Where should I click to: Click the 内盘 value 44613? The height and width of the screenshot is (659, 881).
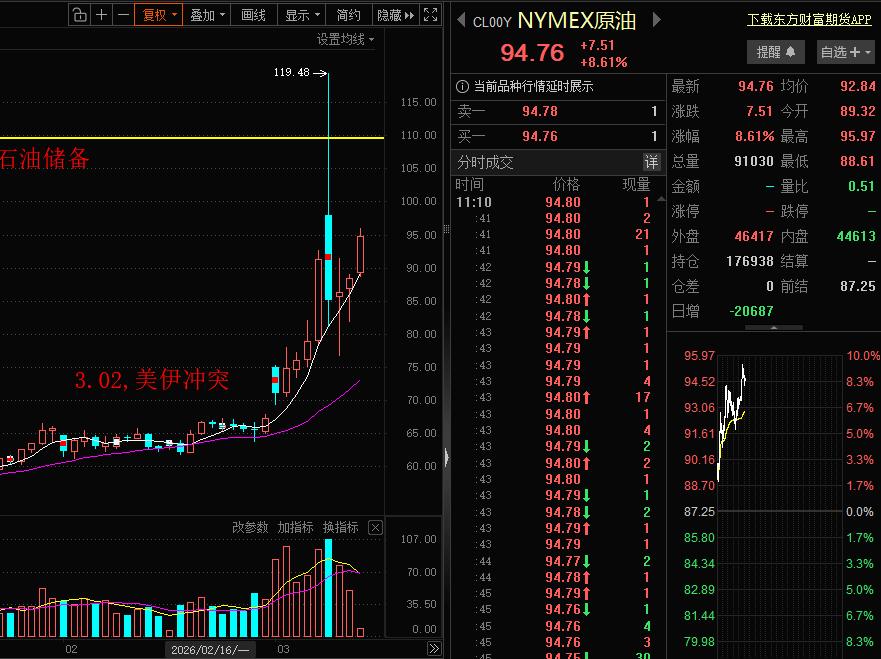pos(856,236)
